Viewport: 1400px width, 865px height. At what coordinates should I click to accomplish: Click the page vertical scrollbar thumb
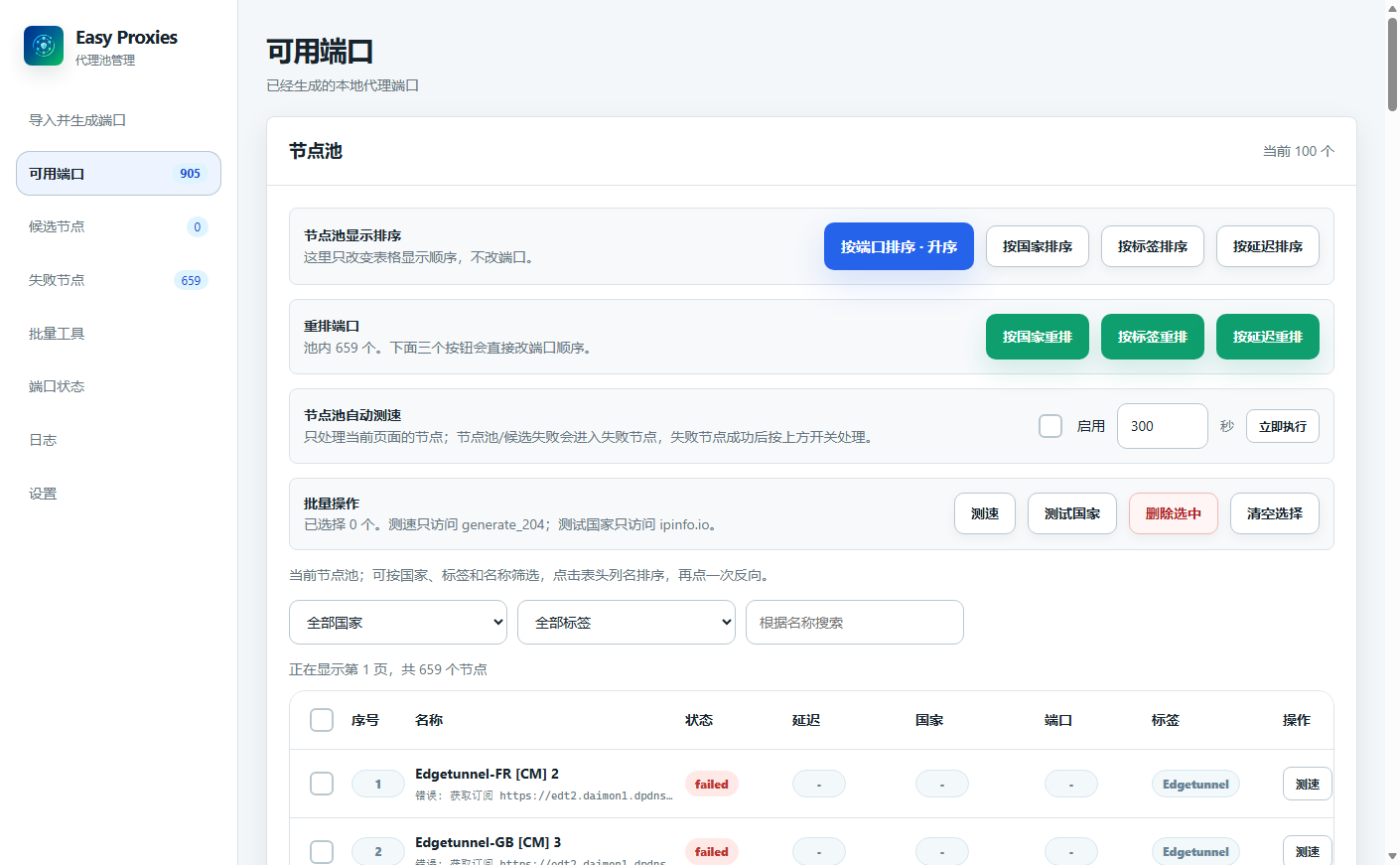click(1392, 64)
